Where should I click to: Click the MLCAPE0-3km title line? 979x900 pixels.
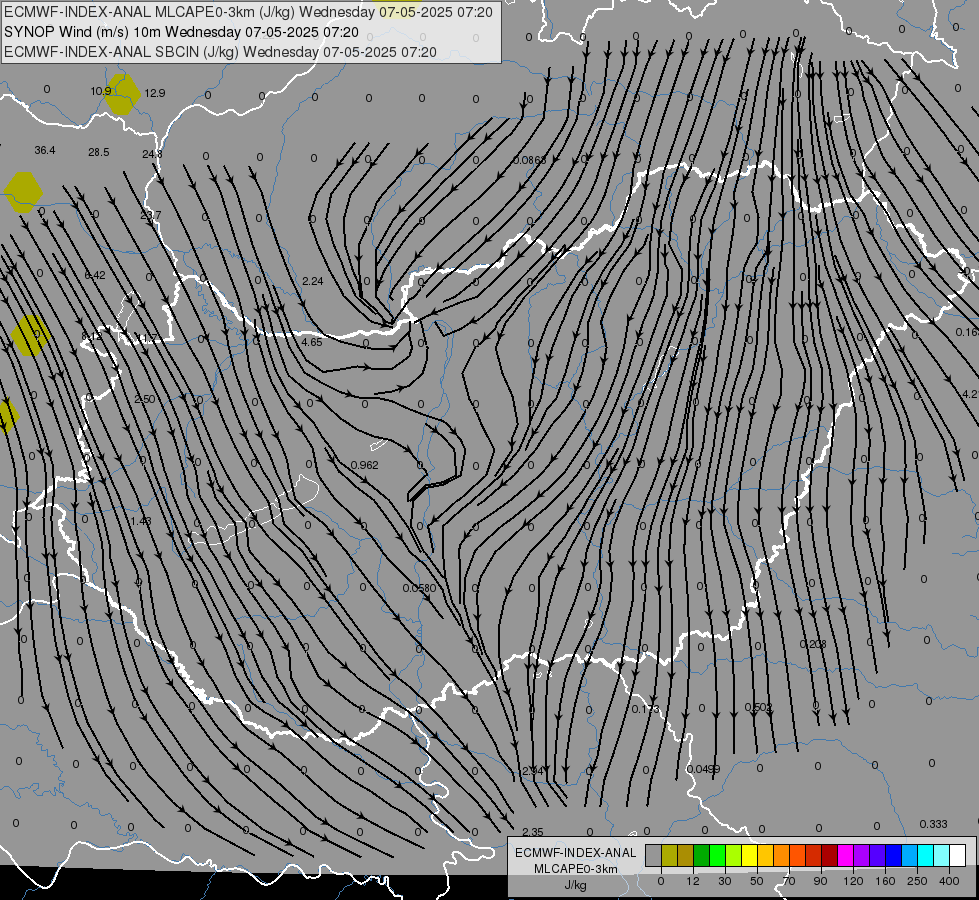pyautogui.click(x=248, y=12)
